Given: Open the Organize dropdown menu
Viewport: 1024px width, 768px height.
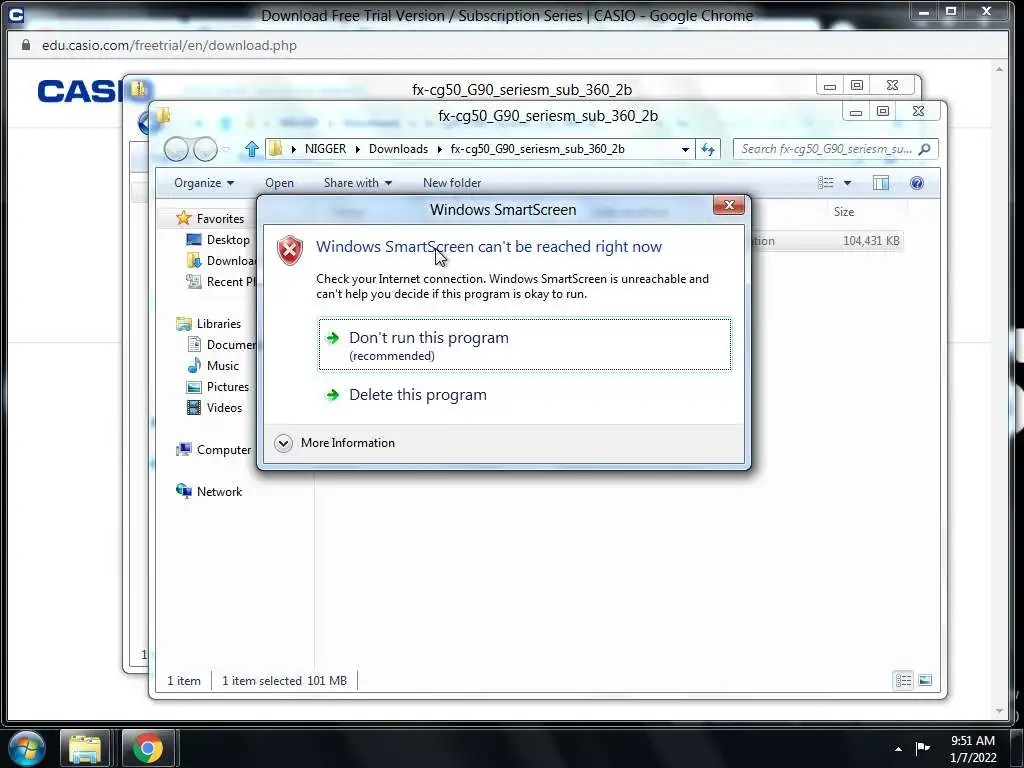Looking at the screenshot, I should (204, 183).
